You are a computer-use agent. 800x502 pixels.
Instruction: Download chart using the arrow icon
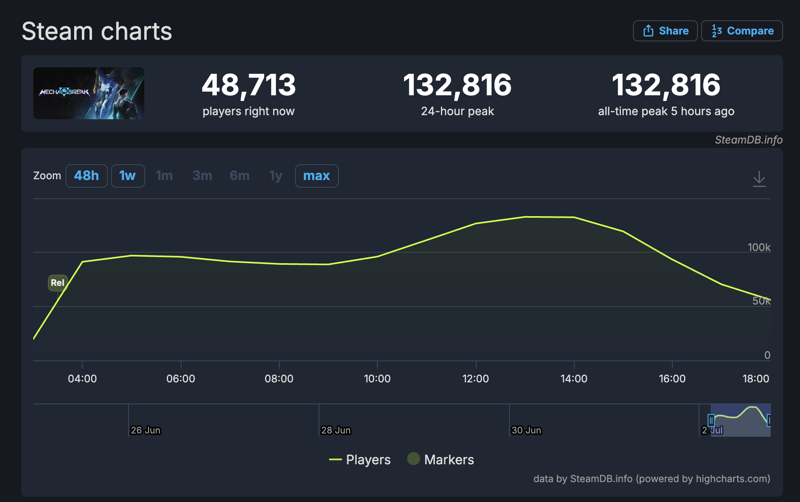tap(759, 179)
